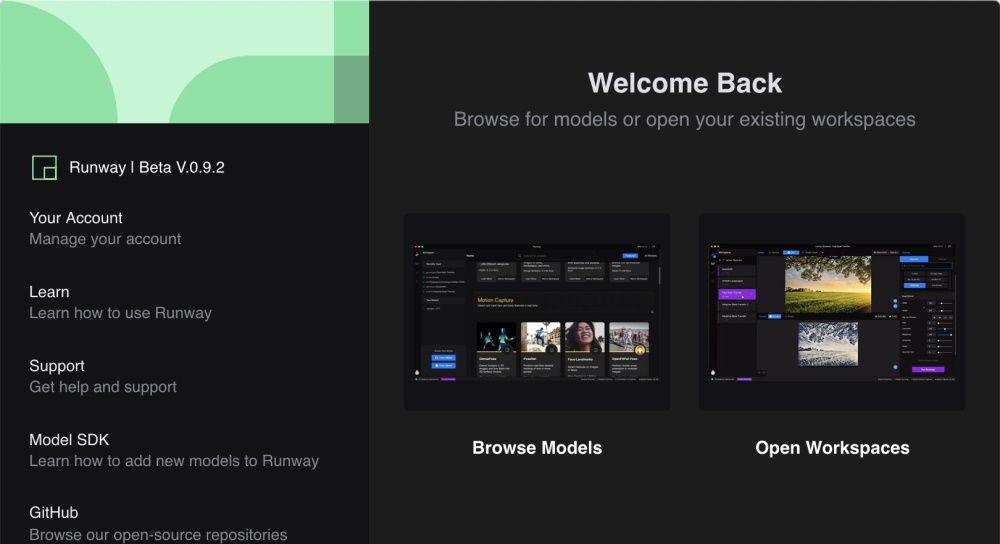Open the Learn link
Viewport: 1000px width, 544px height.
49,292
